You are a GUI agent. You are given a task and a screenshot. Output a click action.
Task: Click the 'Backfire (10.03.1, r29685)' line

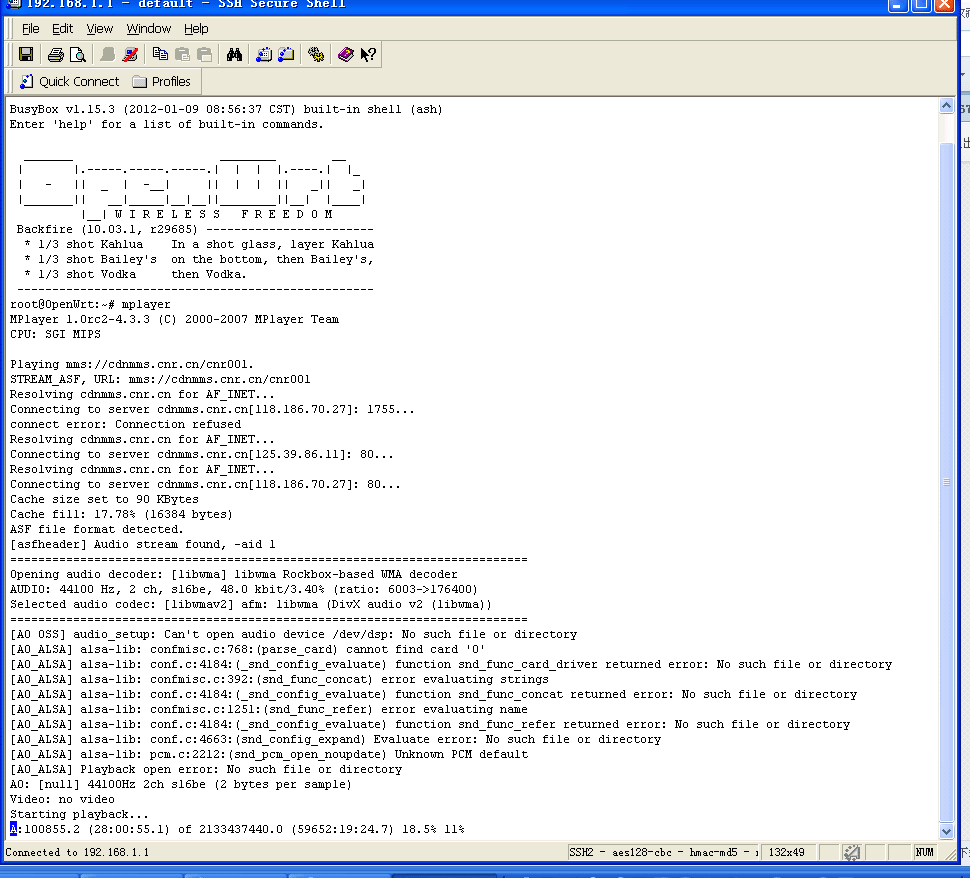(107, 230)
